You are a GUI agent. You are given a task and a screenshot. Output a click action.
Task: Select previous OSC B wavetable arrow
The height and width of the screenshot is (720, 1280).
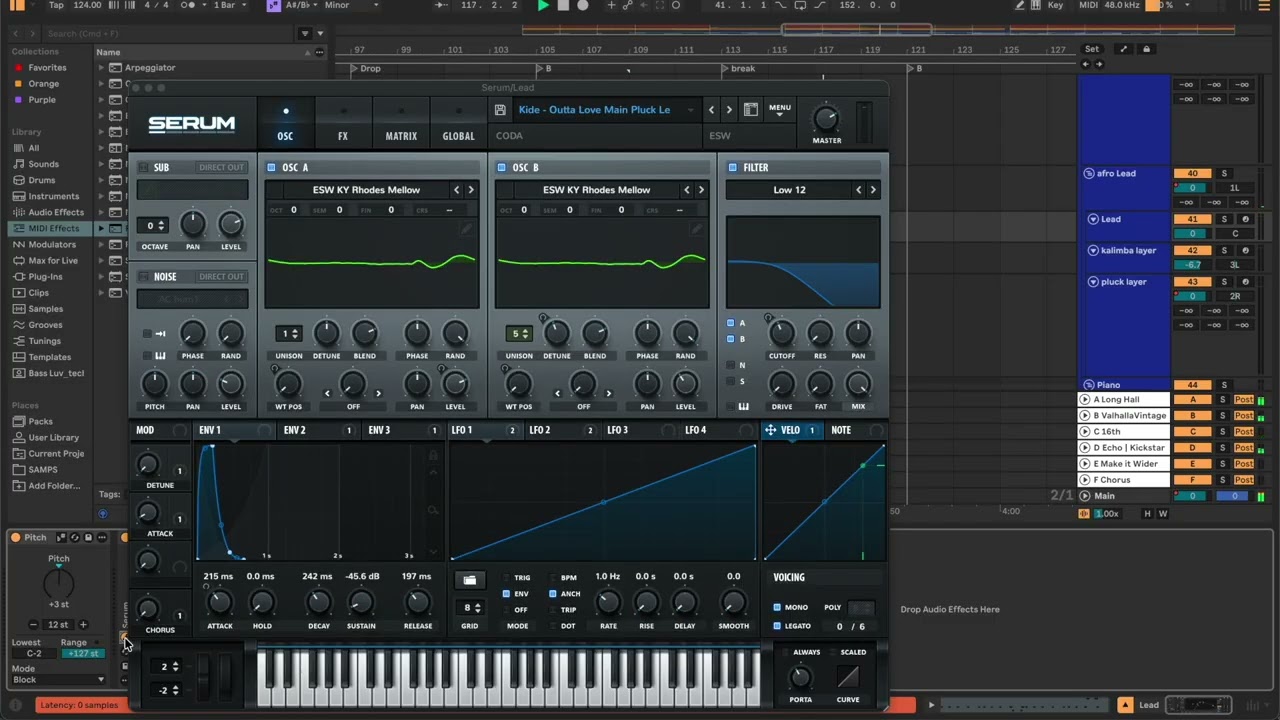[x=687, y=190]
